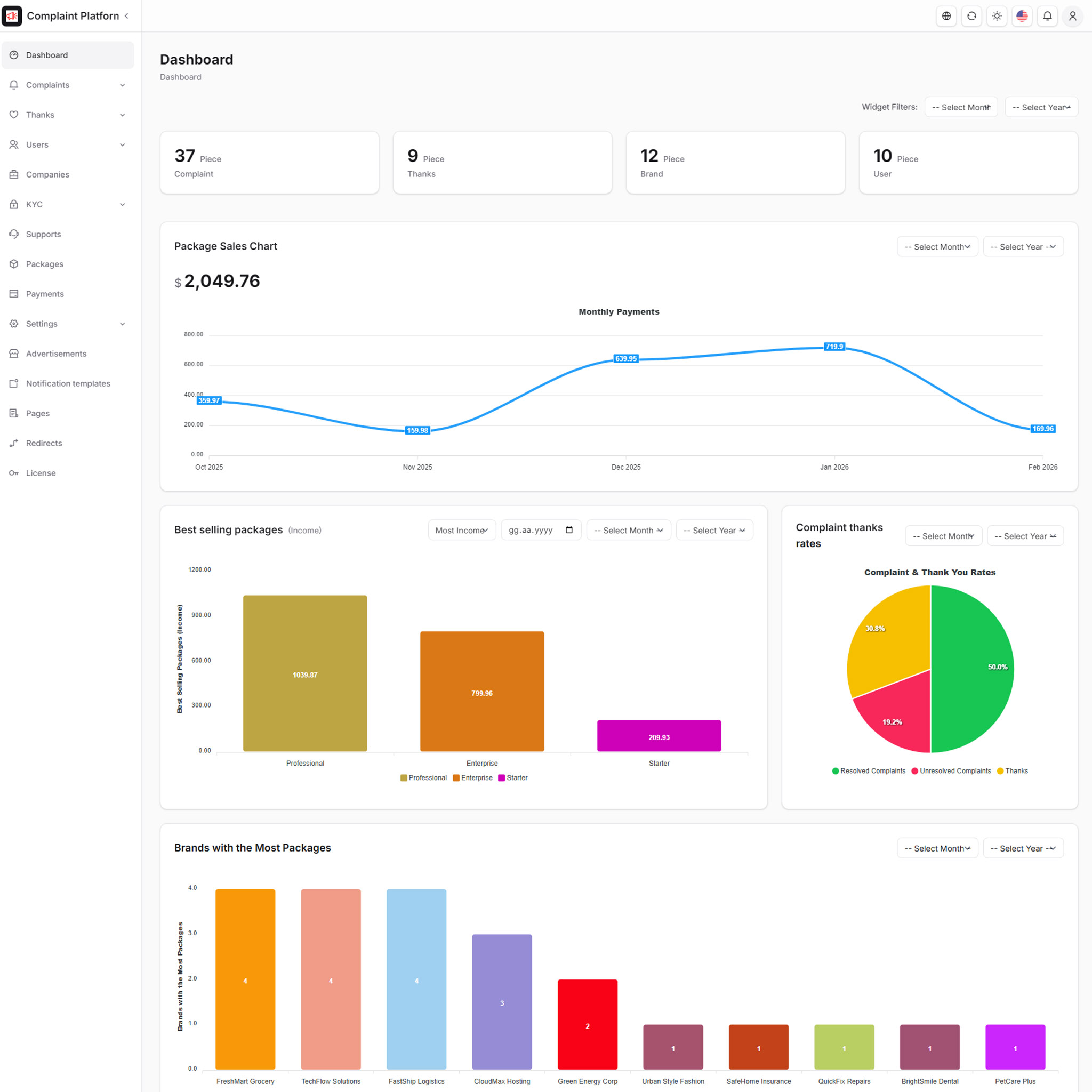Open the Most Income dropdown
The width and height of the screenshot is (1092, 1092).
461,530
